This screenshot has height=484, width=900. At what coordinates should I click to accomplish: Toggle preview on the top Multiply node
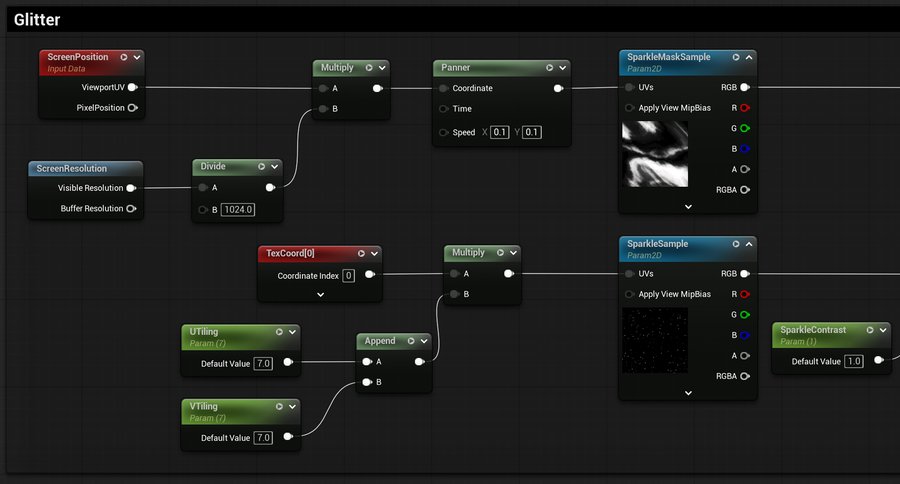tap(369, 68)
